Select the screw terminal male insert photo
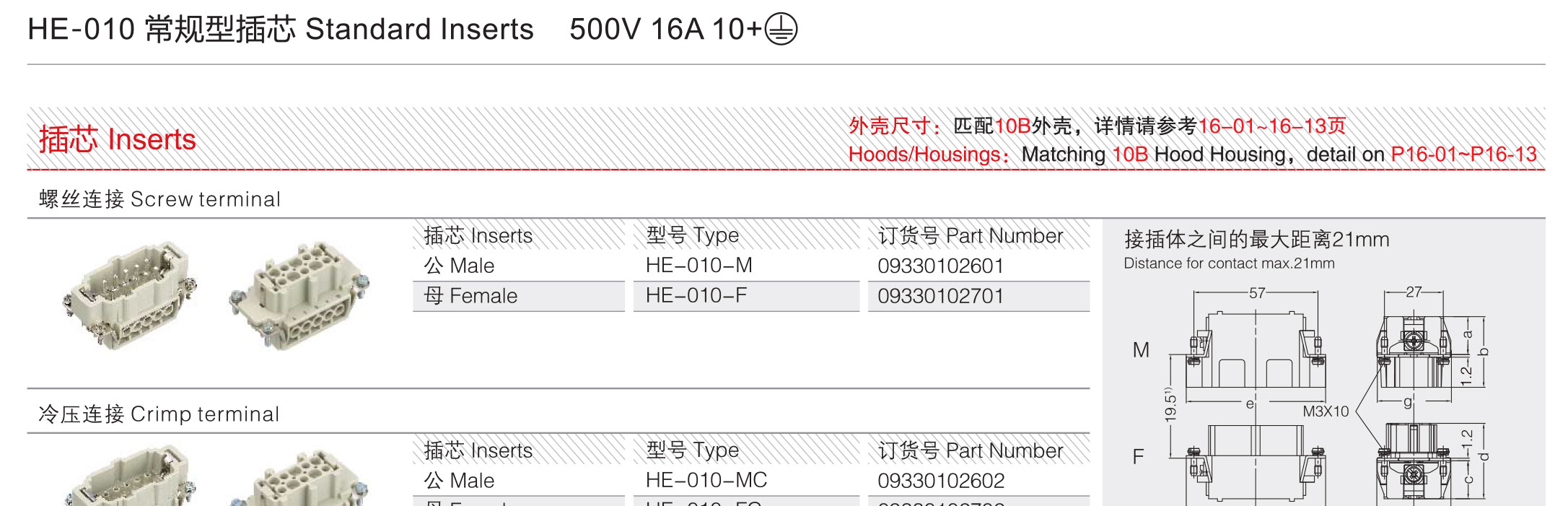Screen dimensions: 1568x506 point(130,295)
